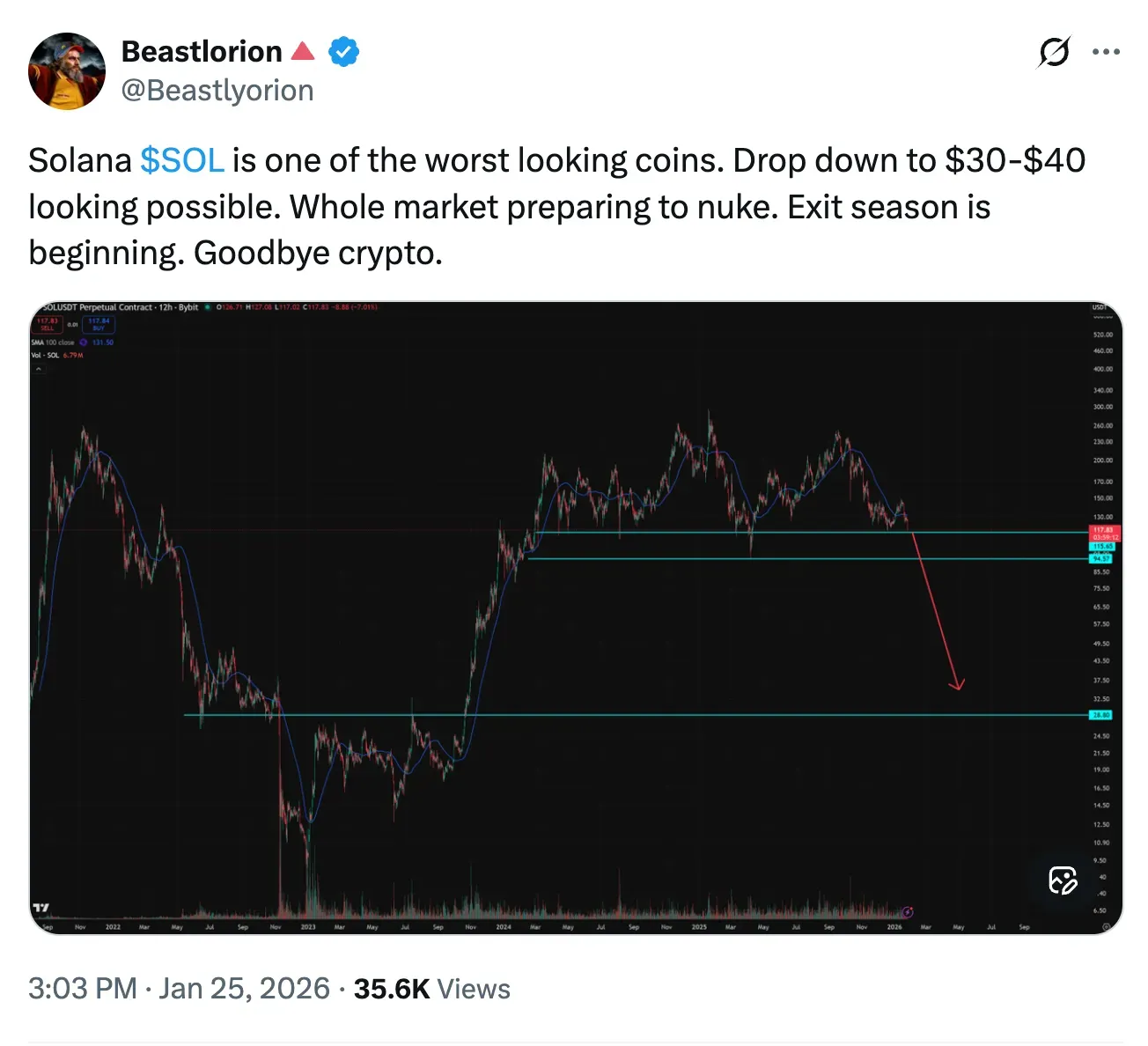Open the post options ellipsis menu
1148x1046 pixels.
pyautogui.click(x=1106, y=53)
